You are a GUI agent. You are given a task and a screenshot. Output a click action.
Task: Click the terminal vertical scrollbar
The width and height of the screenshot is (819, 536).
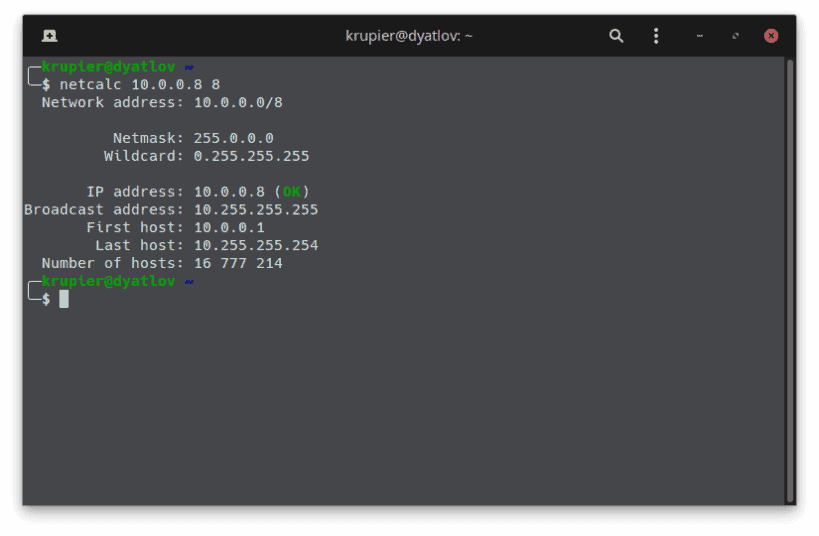[x=790, y=281]
